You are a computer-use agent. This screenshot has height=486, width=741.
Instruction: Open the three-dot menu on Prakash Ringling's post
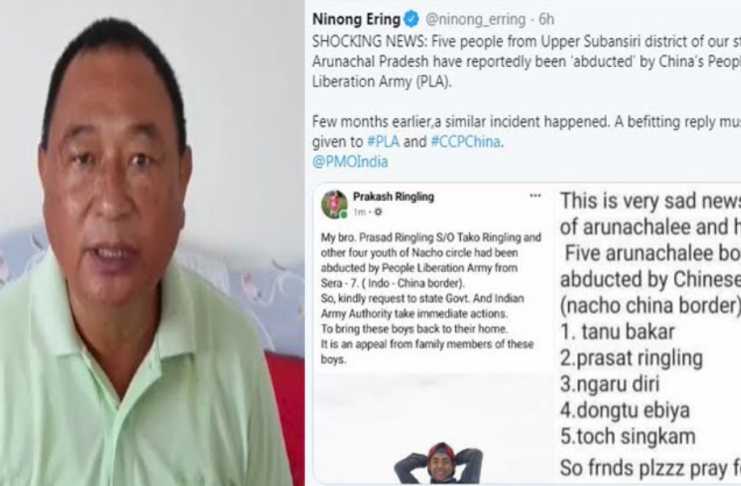click(535, 196)
